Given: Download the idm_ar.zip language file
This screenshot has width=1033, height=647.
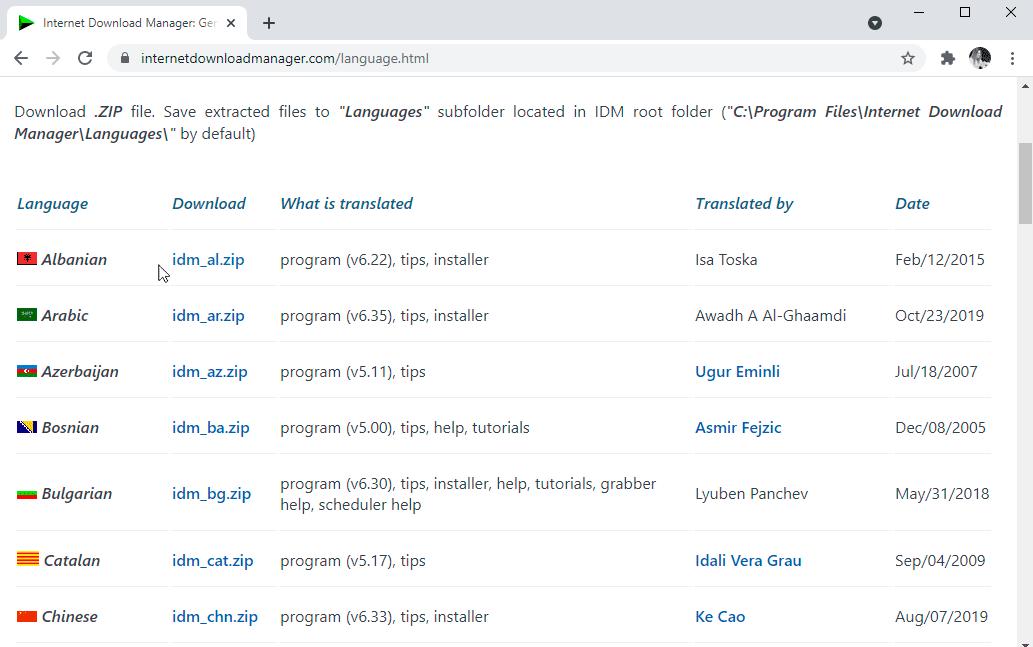Looking at the screenshot, I should click(x=208, y=315).
